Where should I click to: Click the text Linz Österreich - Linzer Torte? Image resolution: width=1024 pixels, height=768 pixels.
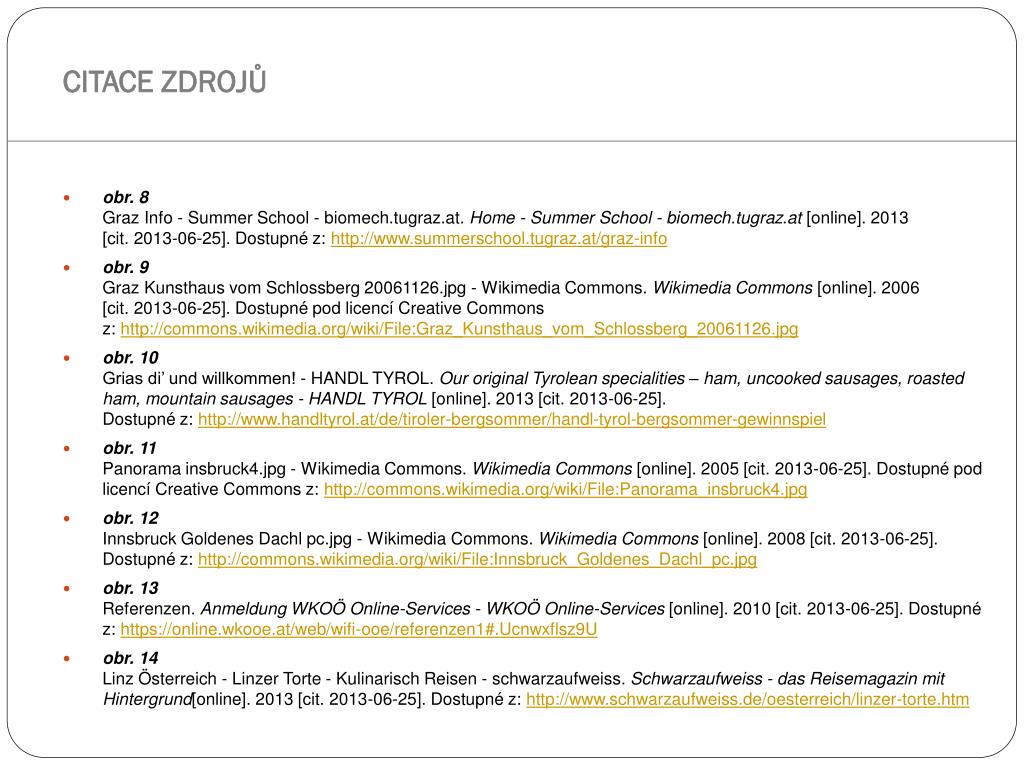click(212, 679)
